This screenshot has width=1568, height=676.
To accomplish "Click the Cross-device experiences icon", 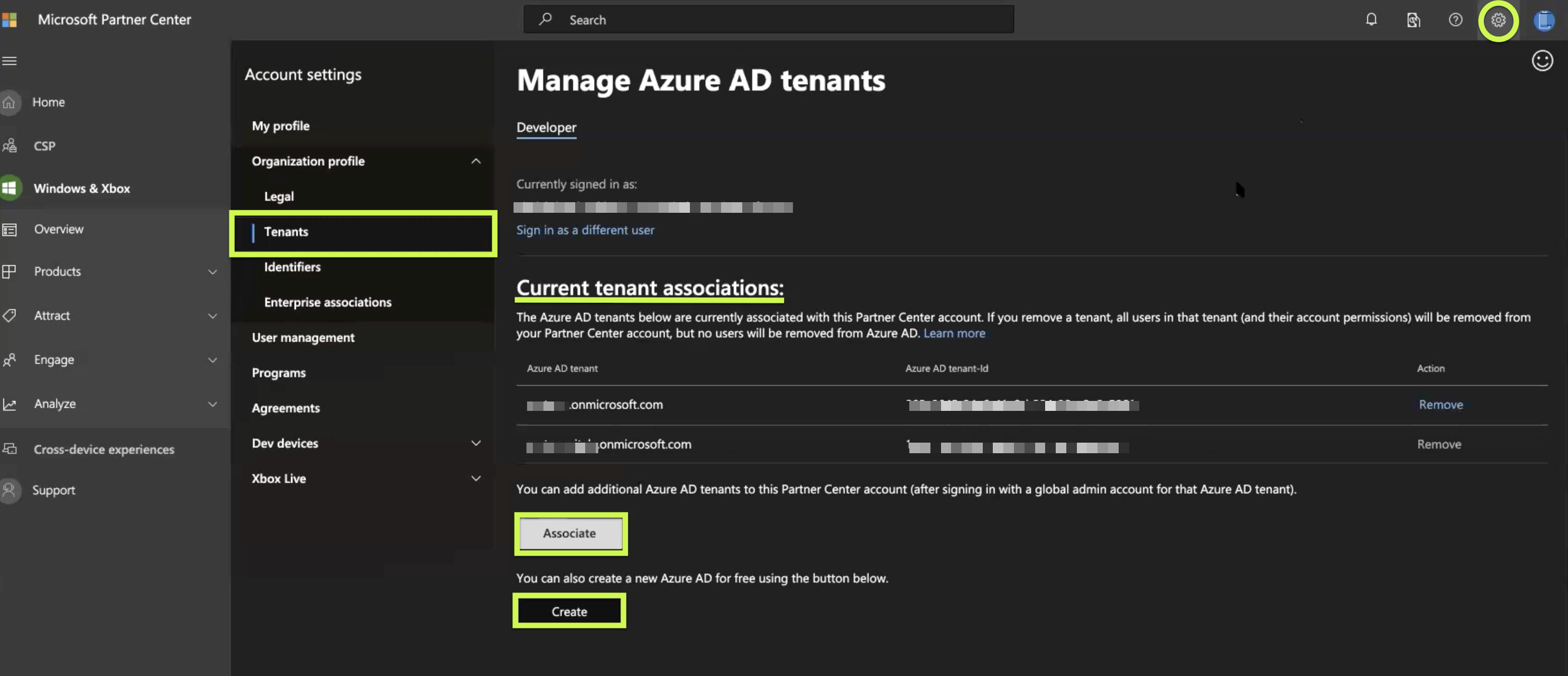I will click(x=9, y=449).
